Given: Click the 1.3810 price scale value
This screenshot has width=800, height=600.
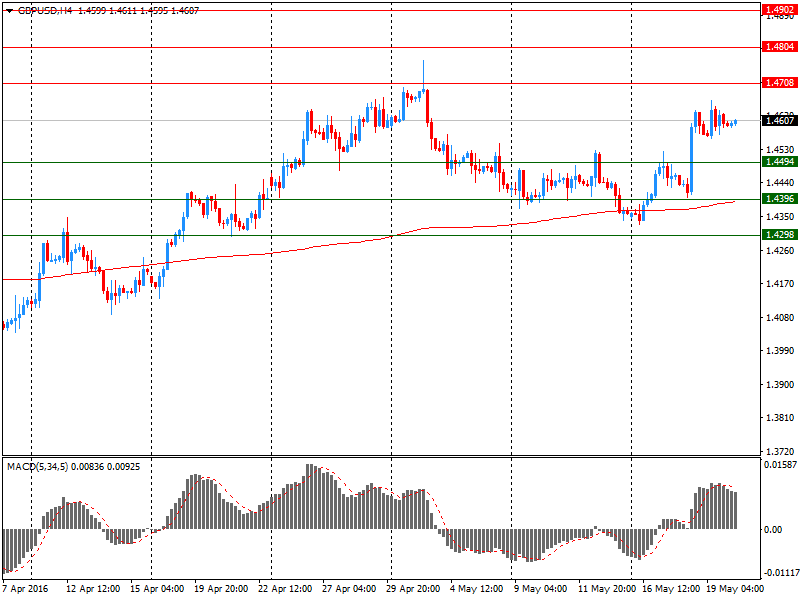Looking at the screenshot, I should click(781, 418).
